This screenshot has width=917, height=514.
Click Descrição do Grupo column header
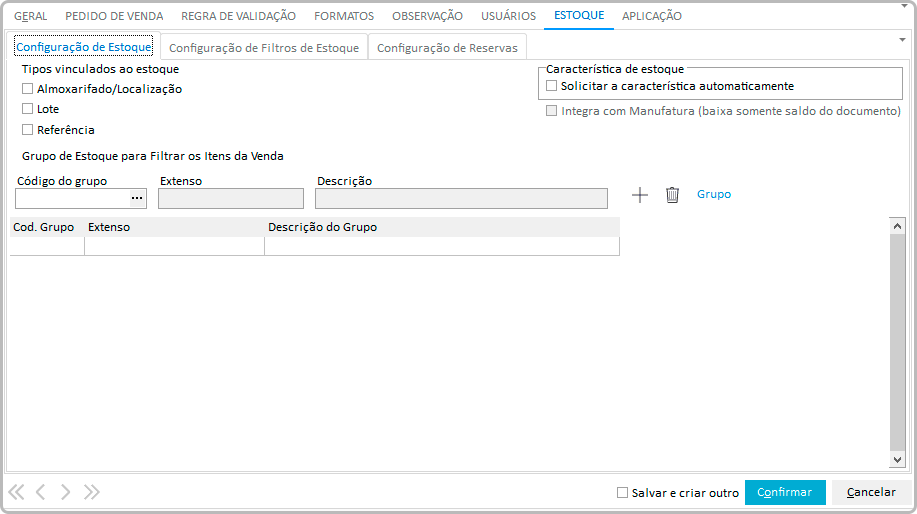442,227
